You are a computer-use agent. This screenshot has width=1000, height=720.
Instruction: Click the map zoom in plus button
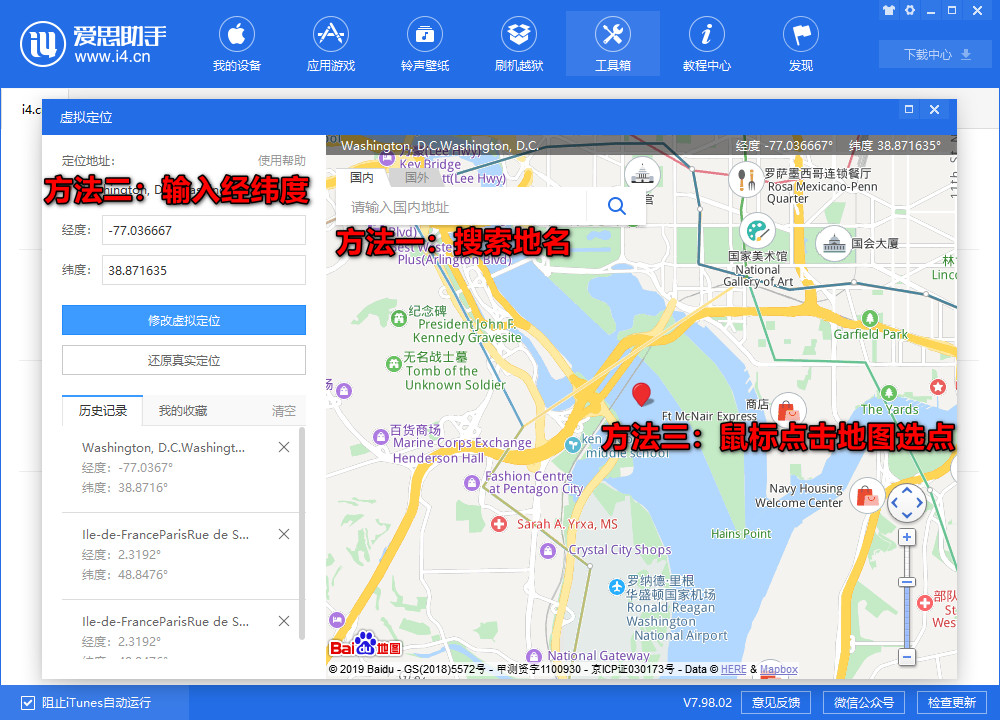907,538
